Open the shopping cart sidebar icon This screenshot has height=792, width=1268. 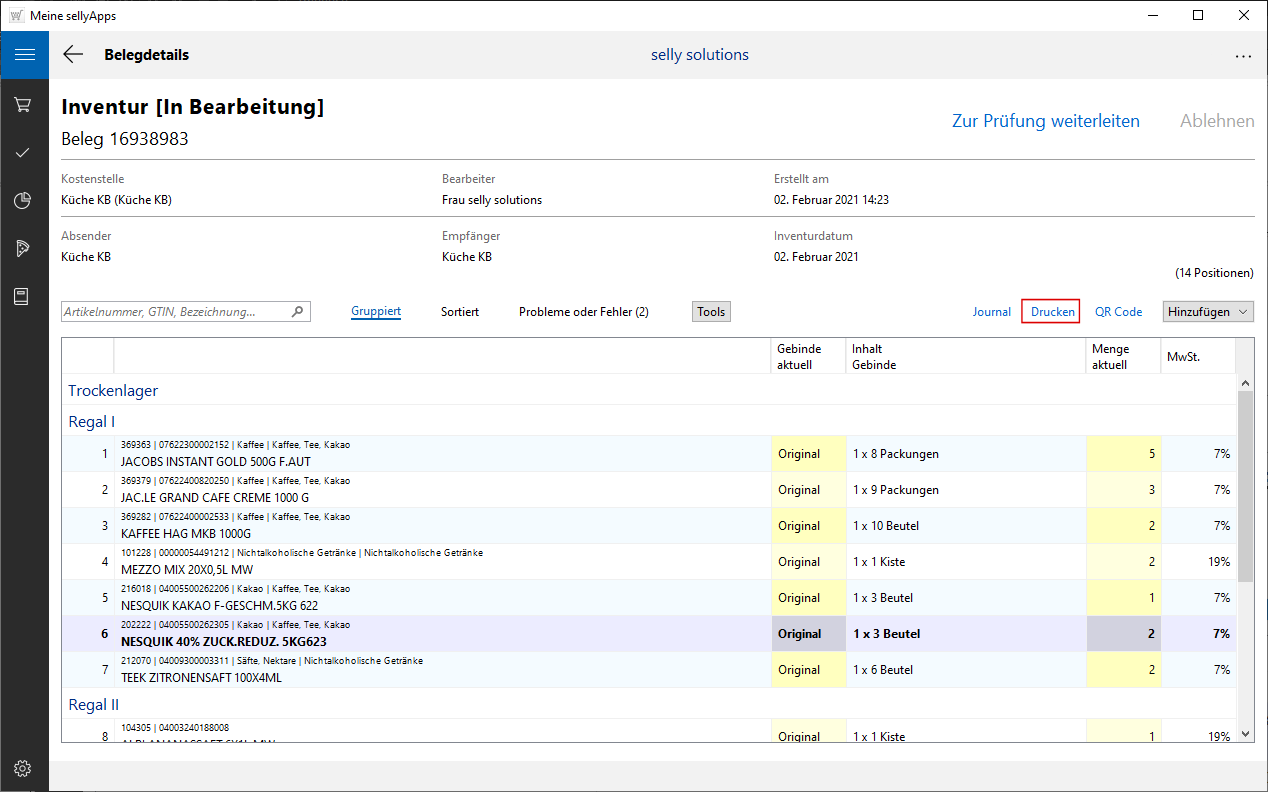(x=23, y=104)
